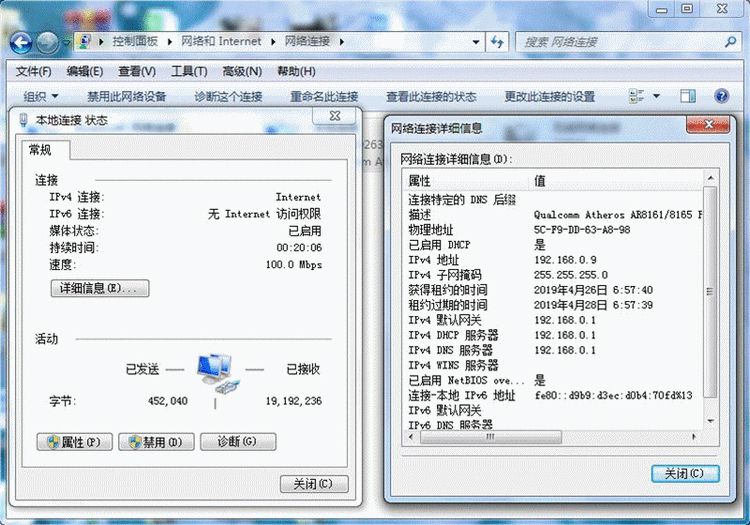This screenshot has width=750, height=525.
Task: Expand the arrow after 网络和 Internet breadcrumb
Action: pos(273,42)
